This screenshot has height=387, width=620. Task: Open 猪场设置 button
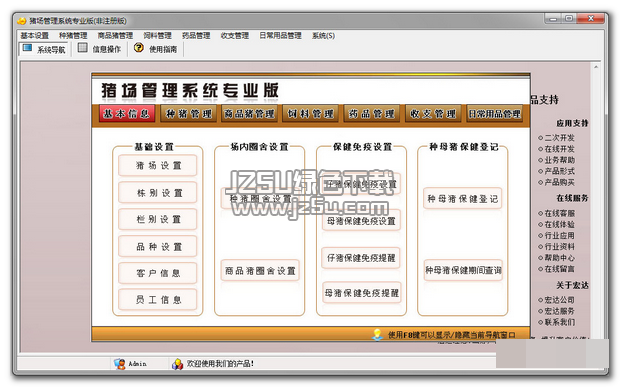[158, 165]
